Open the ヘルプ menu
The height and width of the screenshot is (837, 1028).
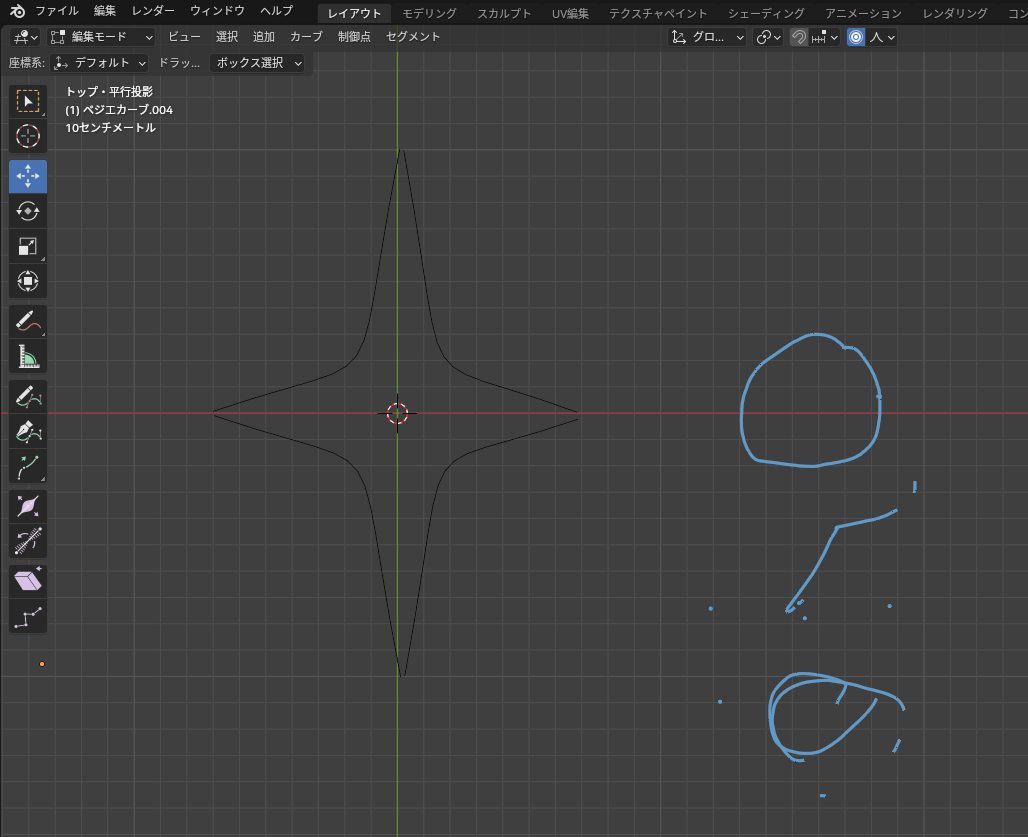point(276,11)
